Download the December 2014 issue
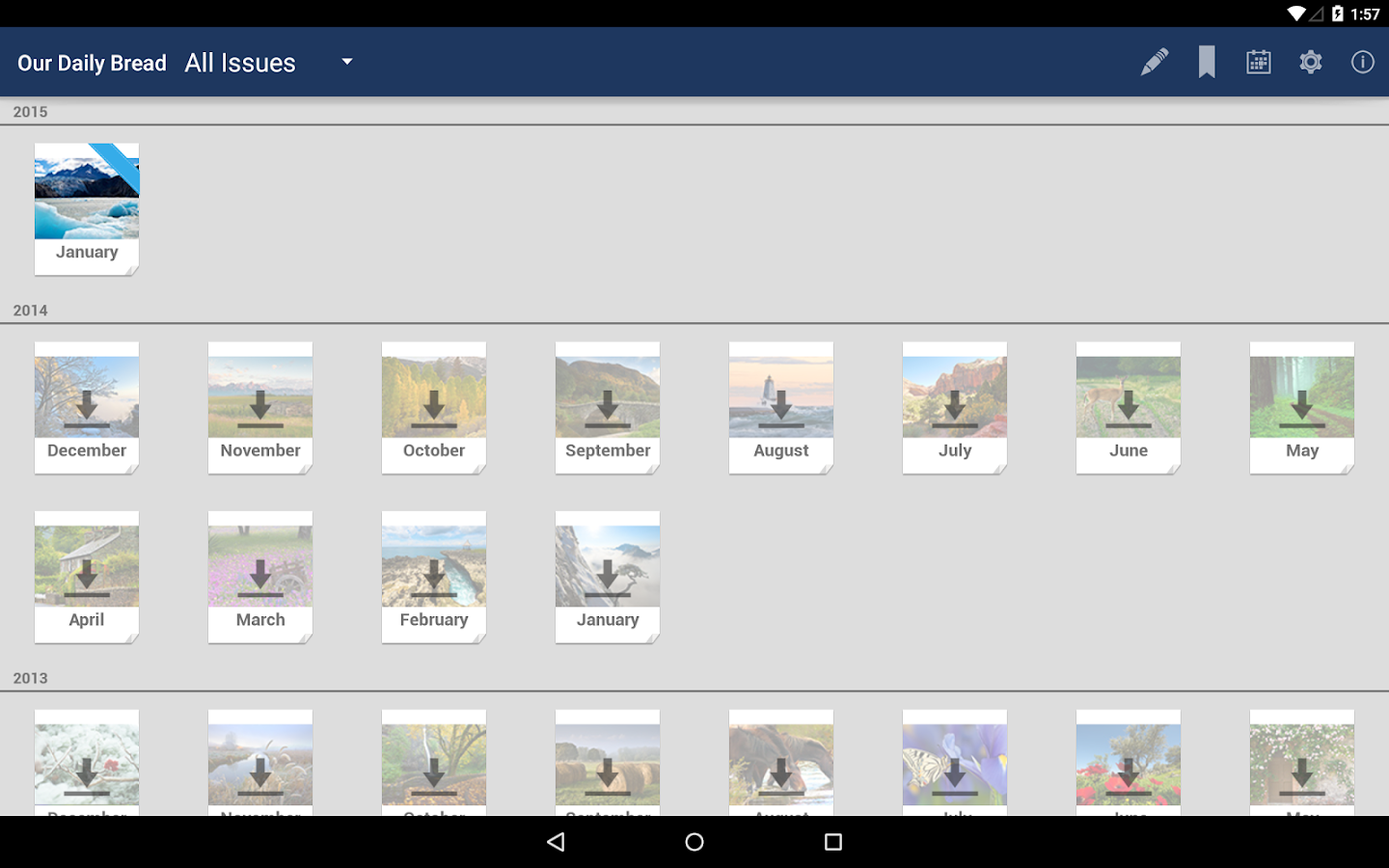The width and height of the screenshot is (1389, 868). (87, 408)
